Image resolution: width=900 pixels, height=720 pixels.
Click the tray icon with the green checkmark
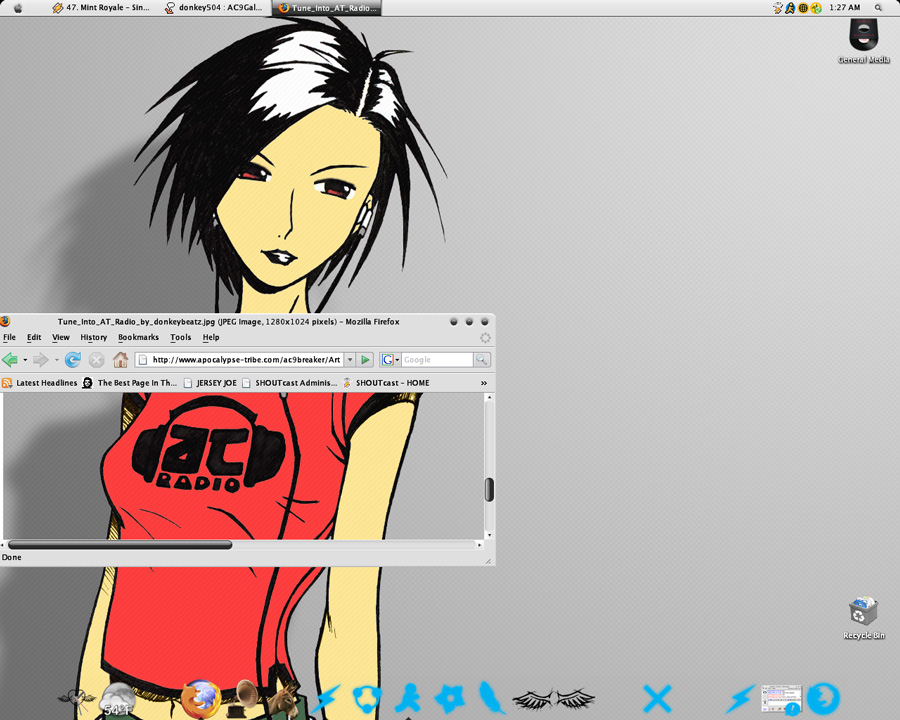(x=816, y=8)
